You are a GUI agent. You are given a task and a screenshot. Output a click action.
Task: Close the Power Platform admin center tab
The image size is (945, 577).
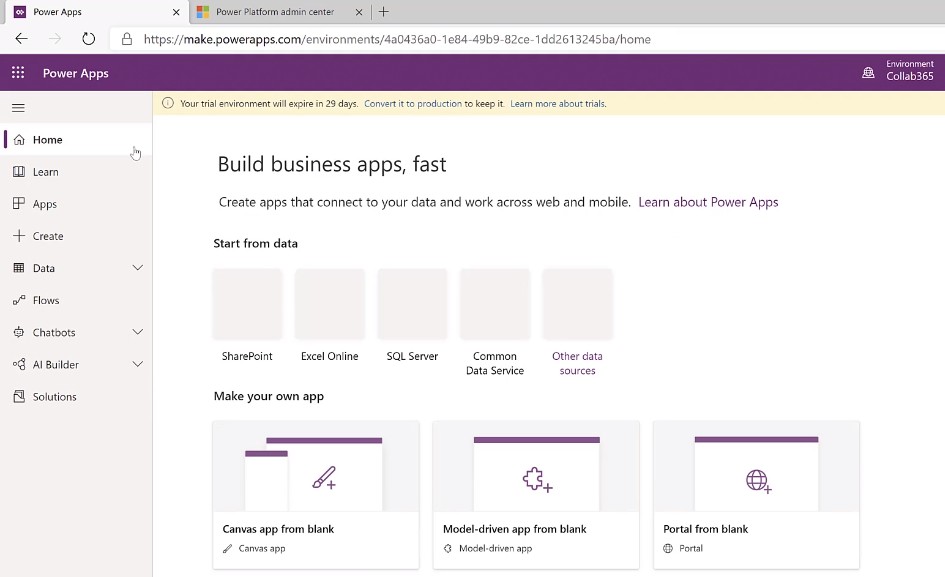pyautogui.click(x=359, y=12)
